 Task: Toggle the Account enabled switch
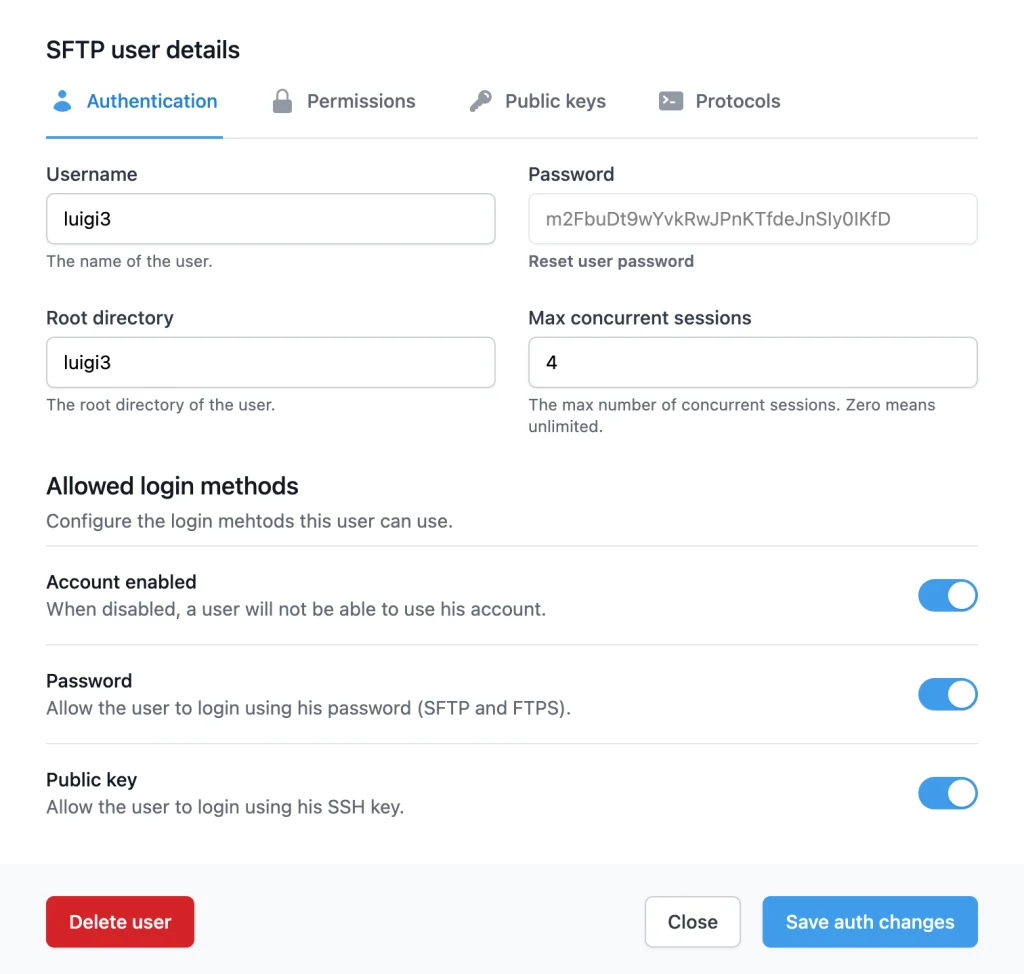click(x=947, y=596)
